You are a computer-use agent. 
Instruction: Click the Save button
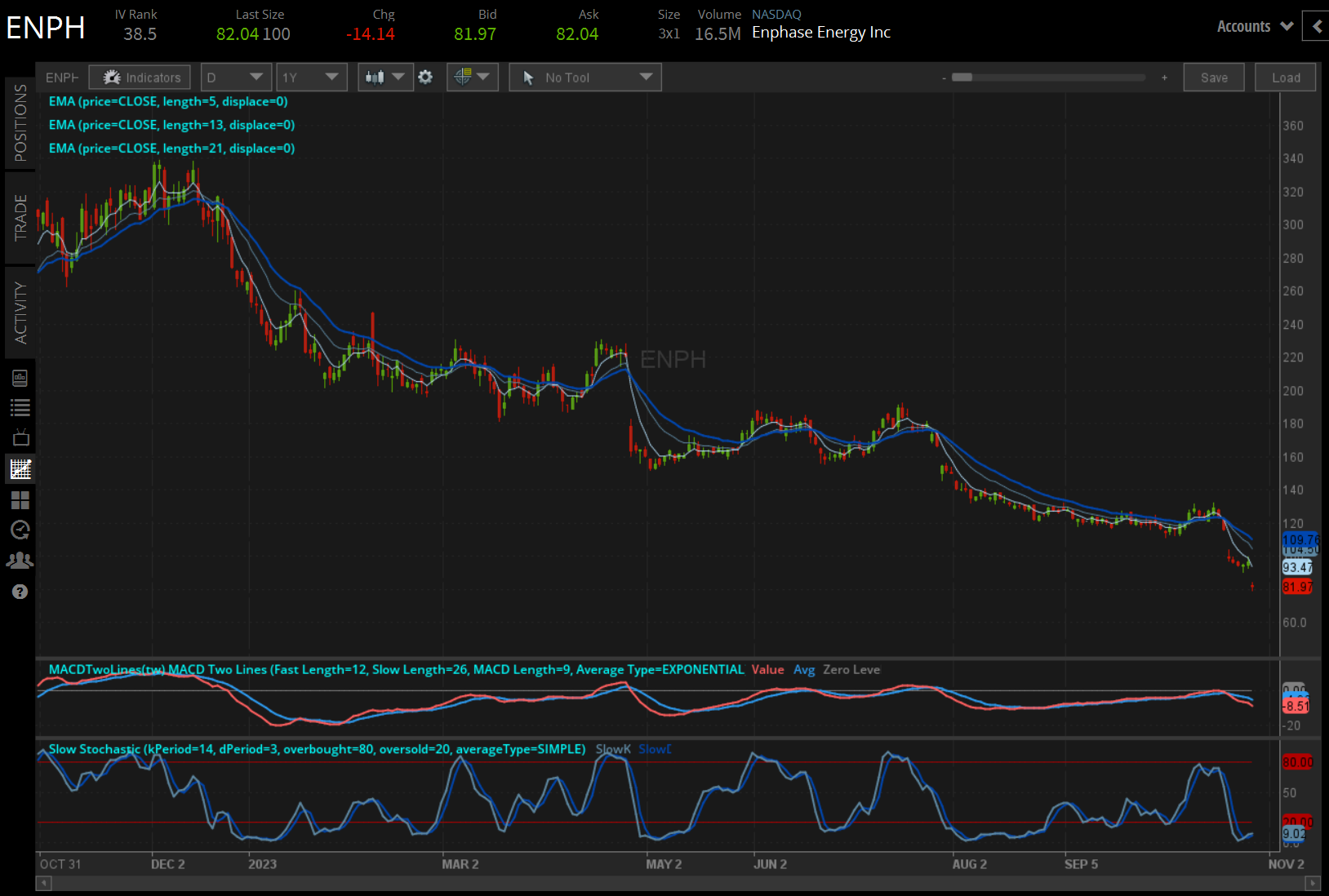click(x=1214, y=77)
